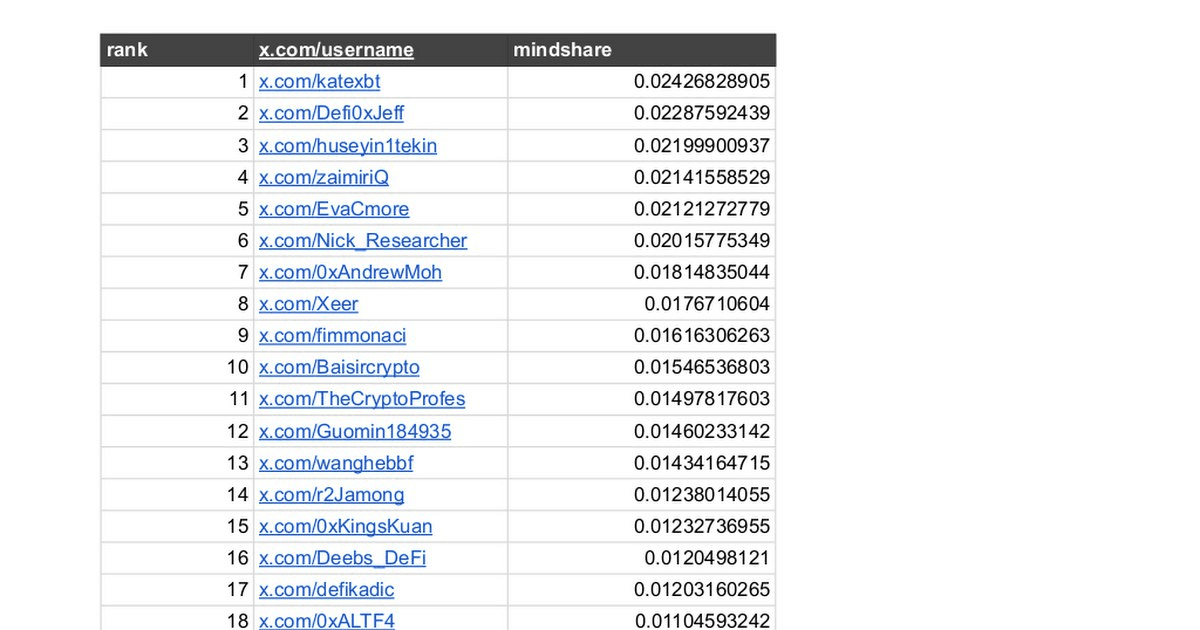
Task: Open the x.com/TheCryptoProfes link
Action: click(x=361, y=399)
